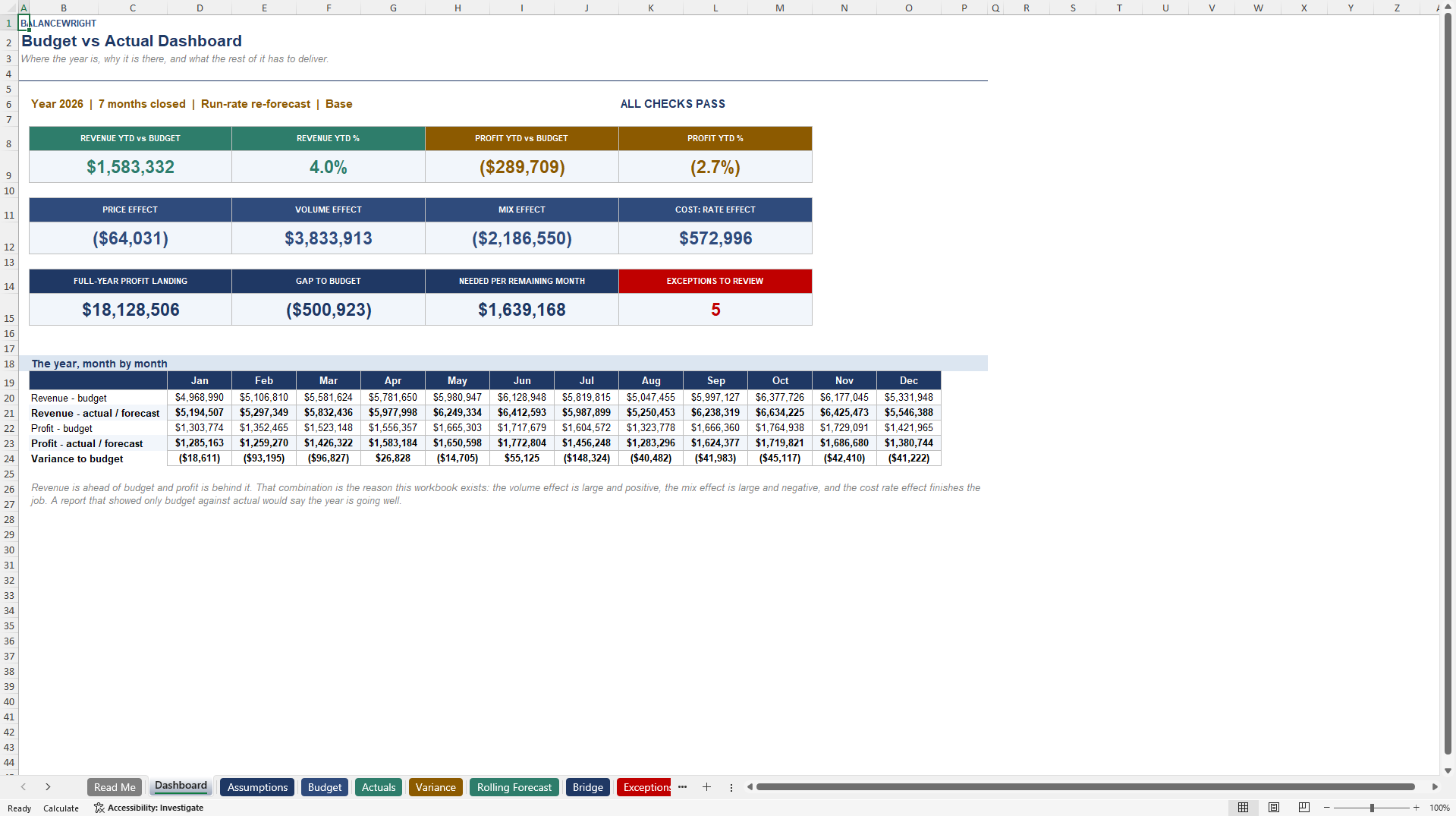1456x816 pixels.
Task: Select the Budget vs Actual Dashboard title
Action: tap(131, 41)
